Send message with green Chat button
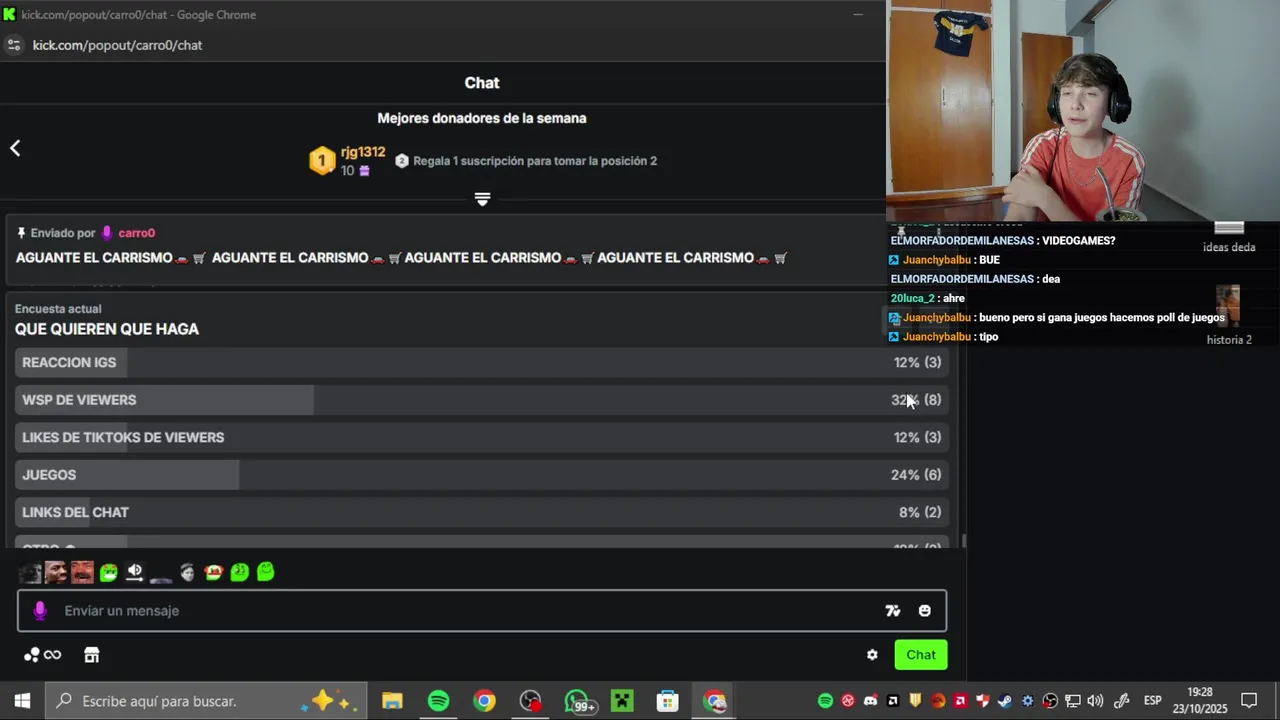This screenshot has width=1280, height=720. 921,655
